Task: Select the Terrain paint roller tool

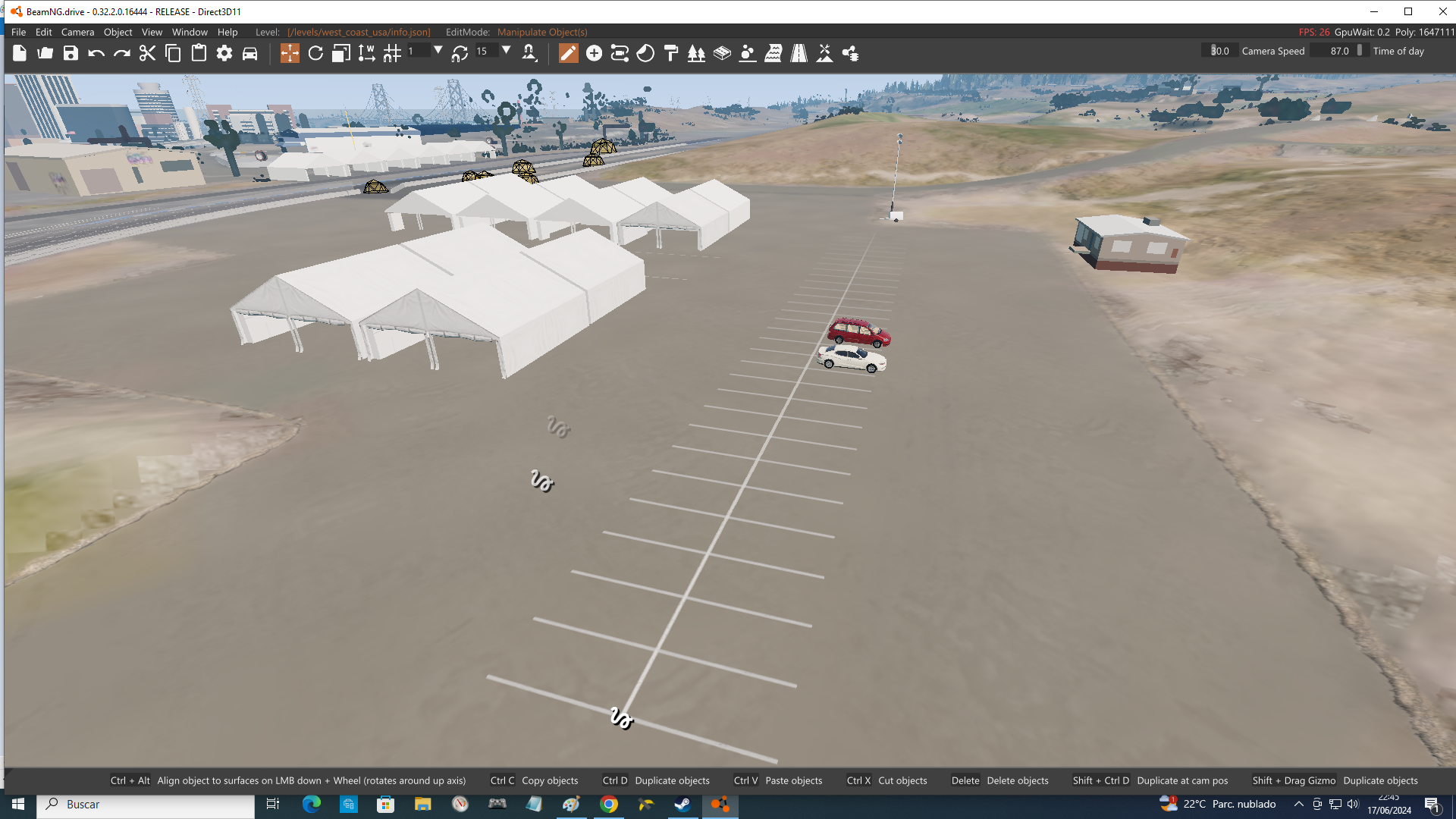Action: (x=671, y=53)
